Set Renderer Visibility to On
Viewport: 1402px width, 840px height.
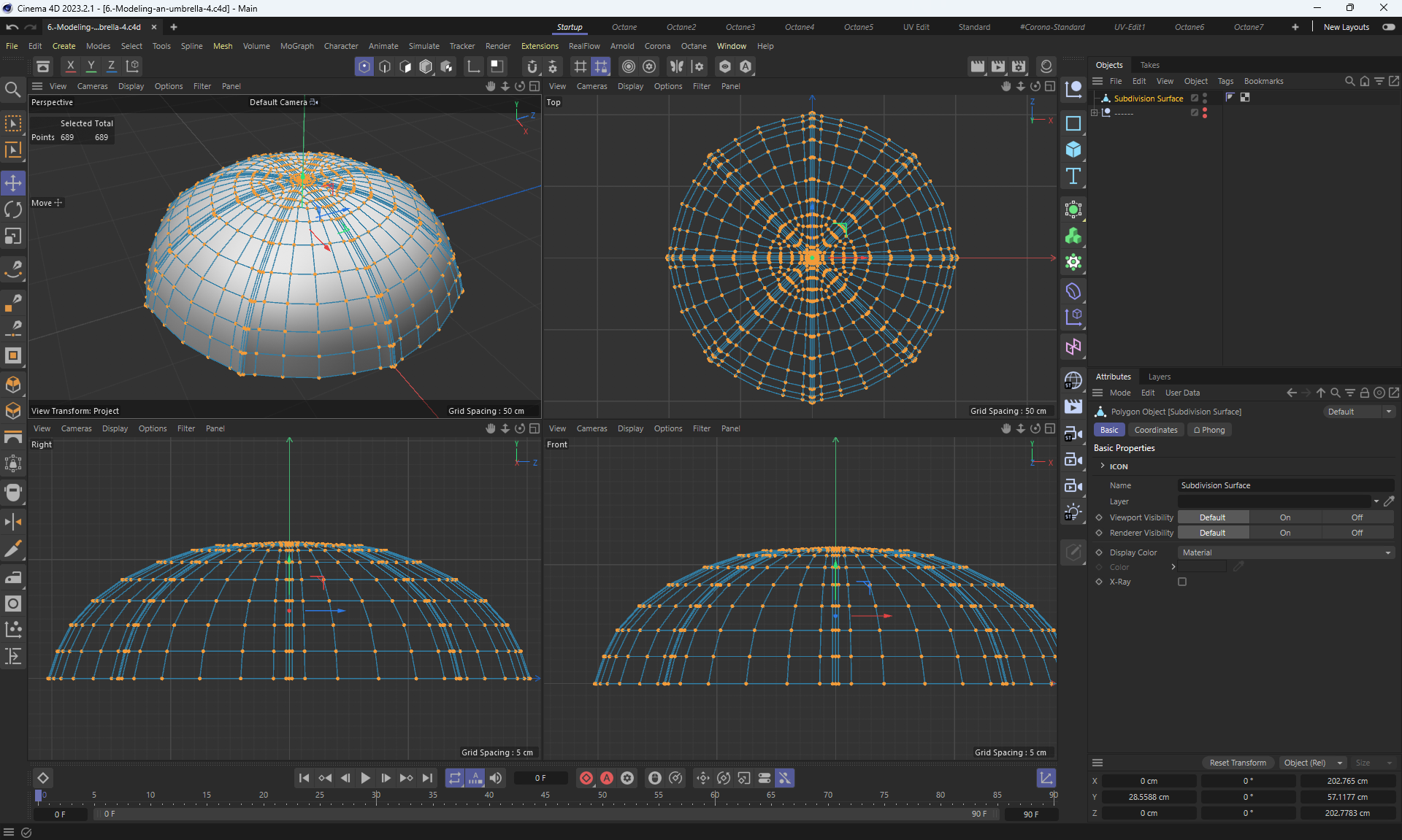point(1284,533)
